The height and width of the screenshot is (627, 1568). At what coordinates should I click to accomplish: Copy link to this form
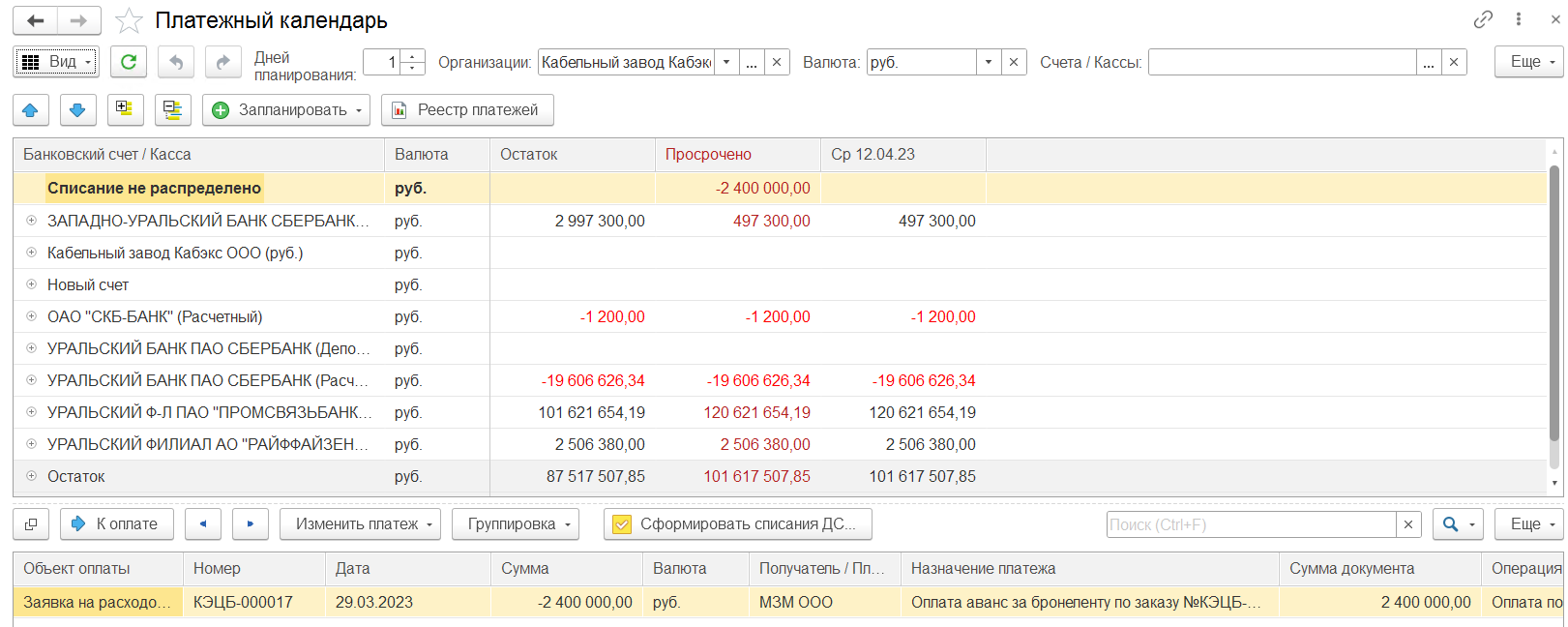tap(1483, 19)
